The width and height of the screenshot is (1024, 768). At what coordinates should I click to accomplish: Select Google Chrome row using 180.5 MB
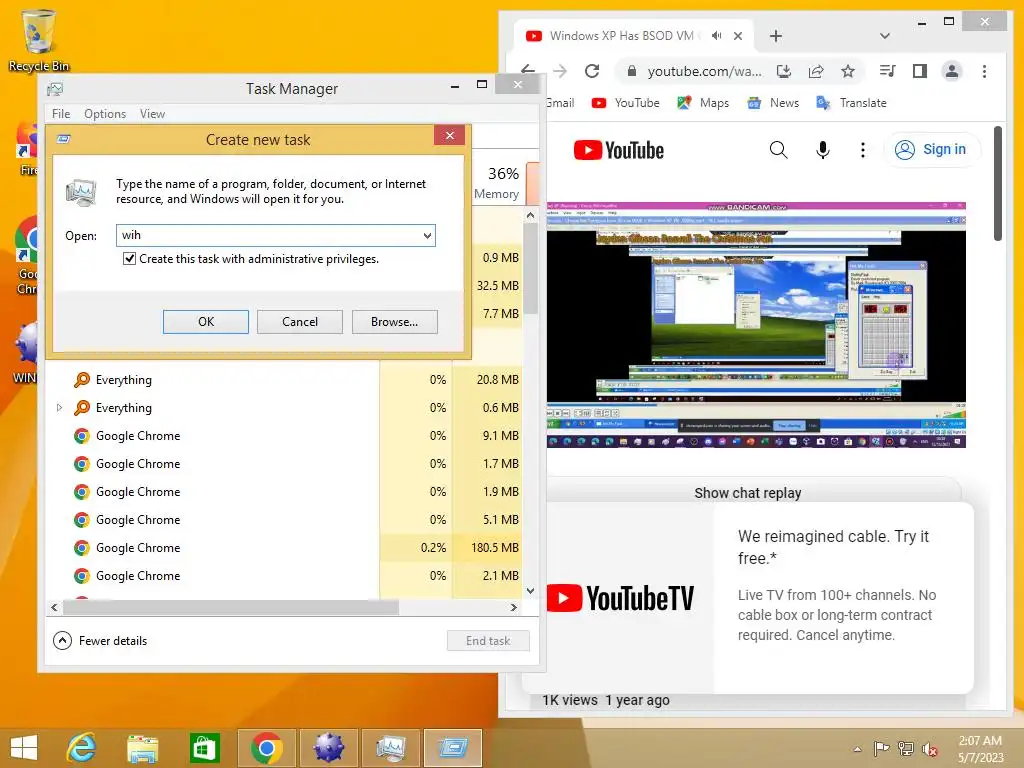pos(283,548)
